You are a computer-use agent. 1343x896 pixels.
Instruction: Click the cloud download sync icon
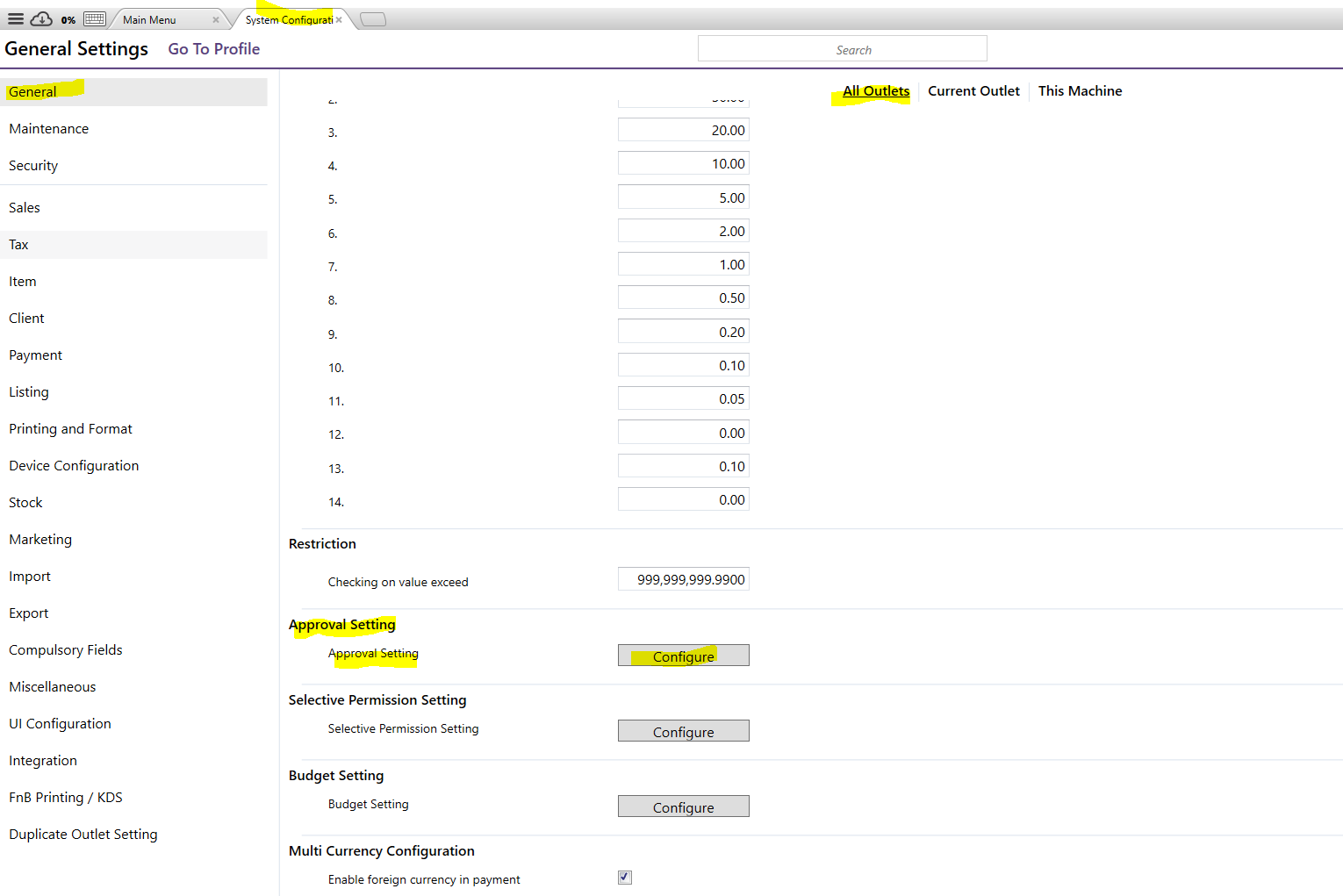pos(41,18)
